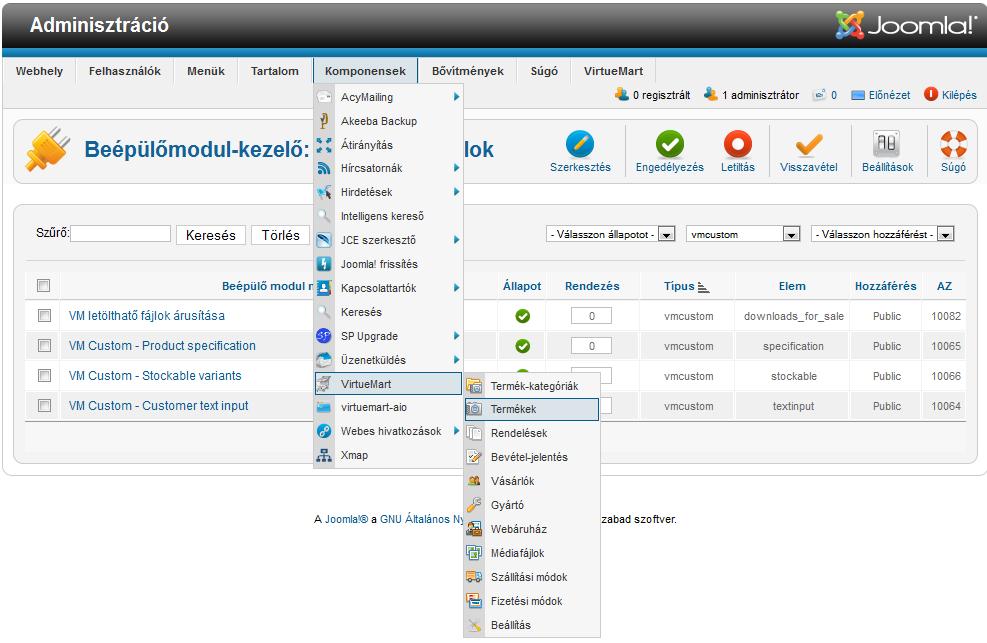Click the Hirdetések menu icon
Screen dimensions: 987x643
tap(324, 192)
